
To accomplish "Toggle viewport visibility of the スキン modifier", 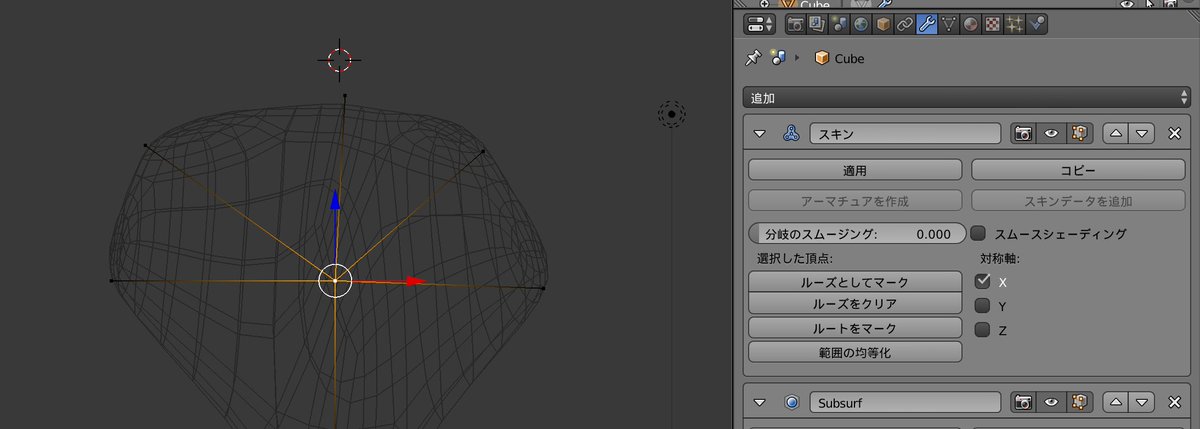I will click(x=1050, y=134).
